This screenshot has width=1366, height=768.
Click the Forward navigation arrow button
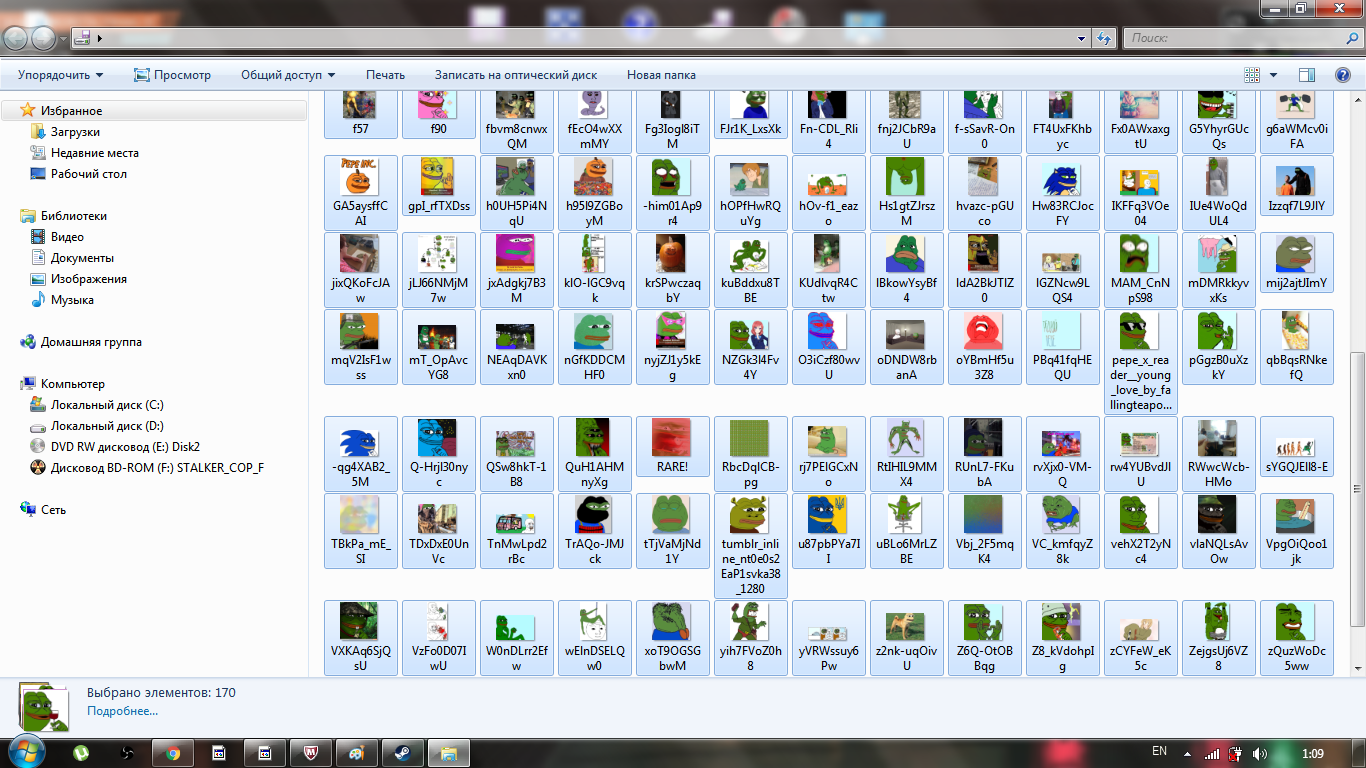[x=44, y=38]
